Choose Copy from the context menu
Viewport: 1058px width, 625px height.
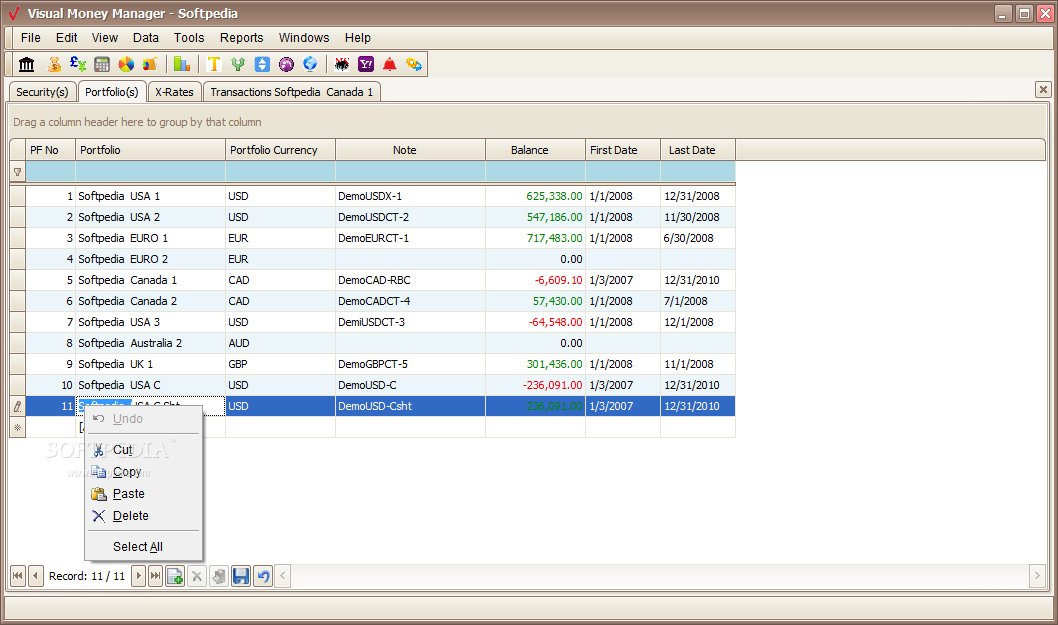point(143,472)
